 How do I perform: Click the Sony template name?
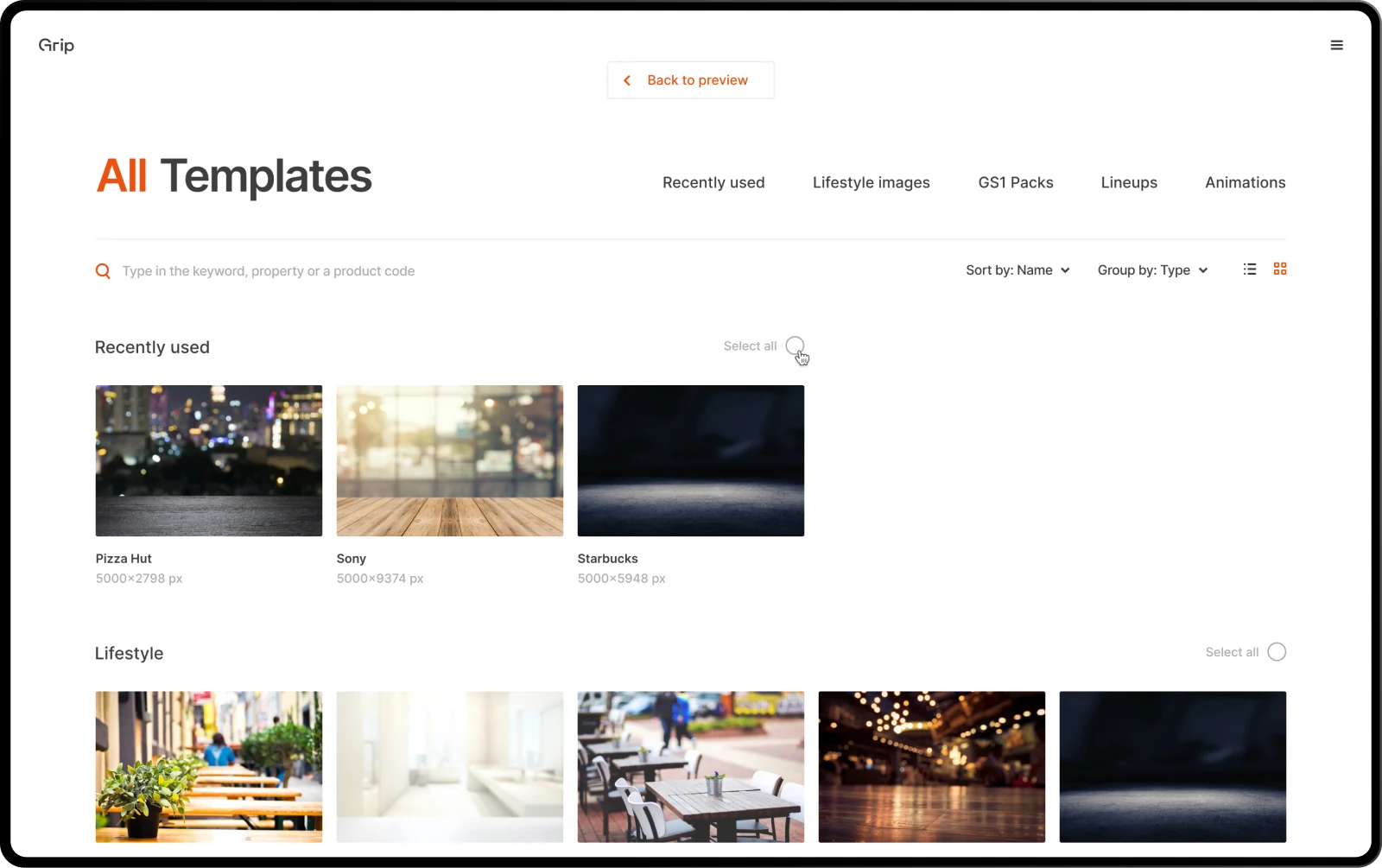[x=352, y=559]
